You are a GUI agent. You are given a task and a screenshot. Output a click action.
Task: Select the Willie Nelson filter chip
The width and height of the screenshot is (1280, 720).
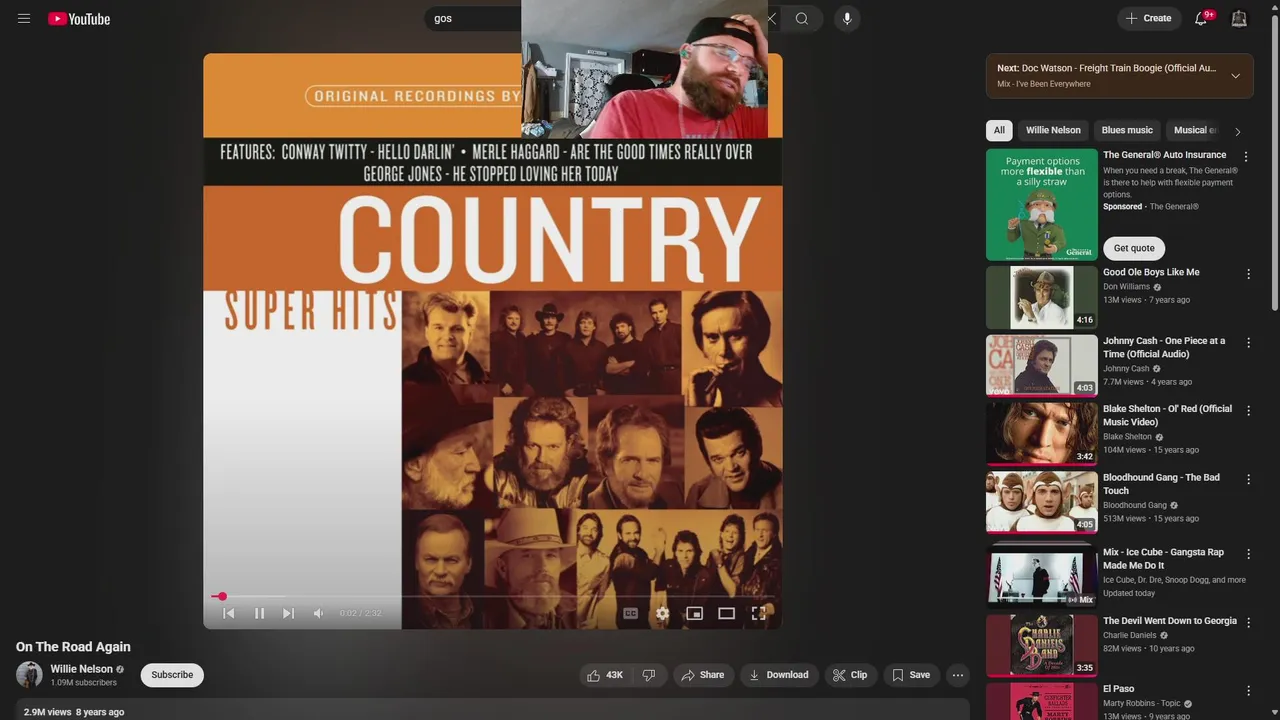pos(1053,130)
